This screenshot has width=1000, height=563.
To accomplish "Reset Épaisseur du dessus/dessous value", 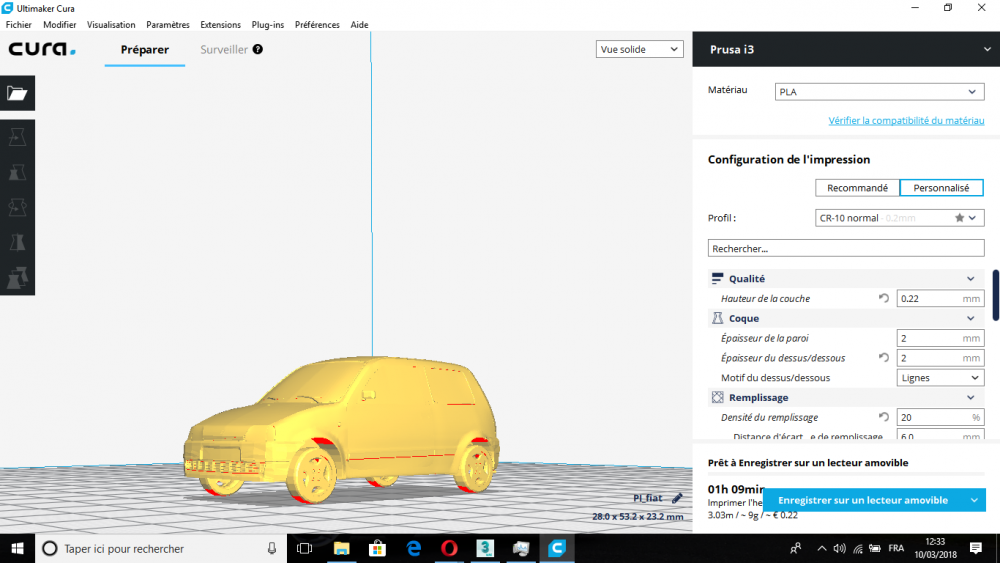I will click(x=884, y=358).
